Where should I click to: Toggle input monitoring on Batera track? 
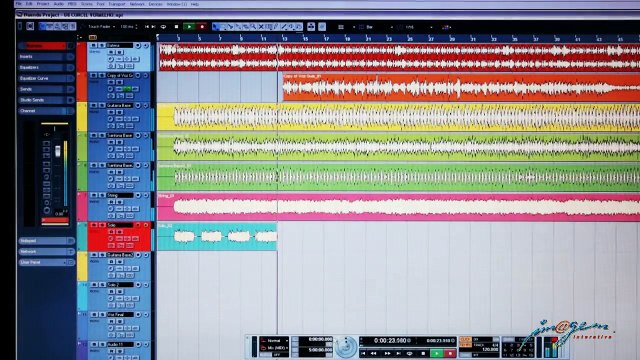[x=146, y=46]
